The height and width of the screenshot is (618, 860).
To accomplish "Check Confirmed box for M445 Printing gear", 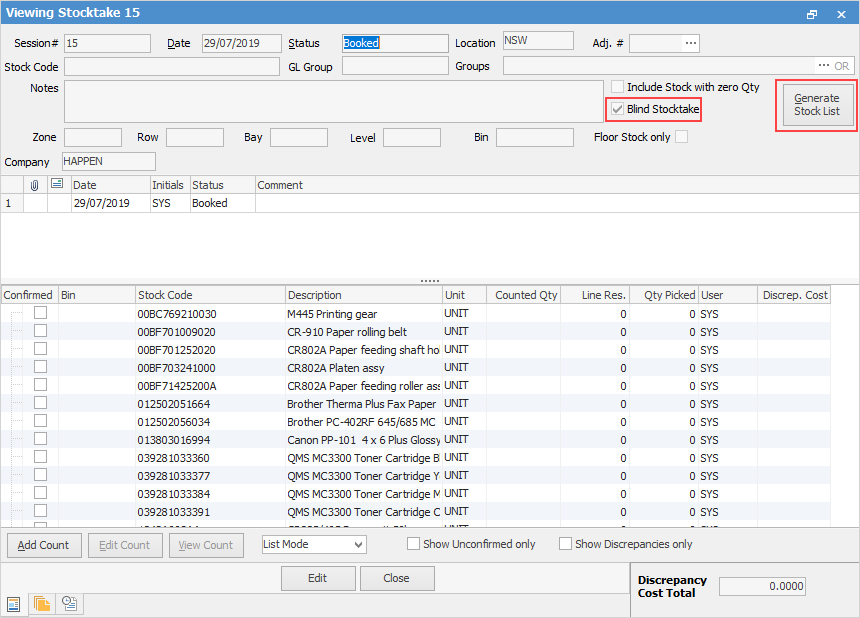I will [x=41, y=313].
